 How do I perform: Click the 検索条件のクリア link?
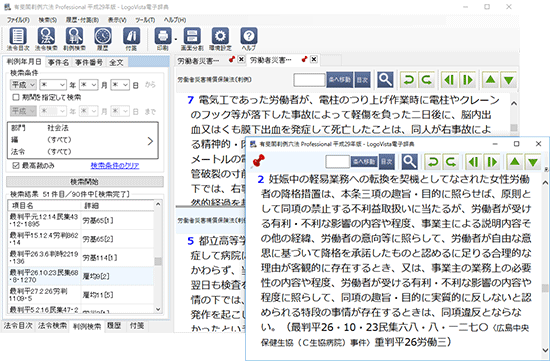[x=115, y=166]
